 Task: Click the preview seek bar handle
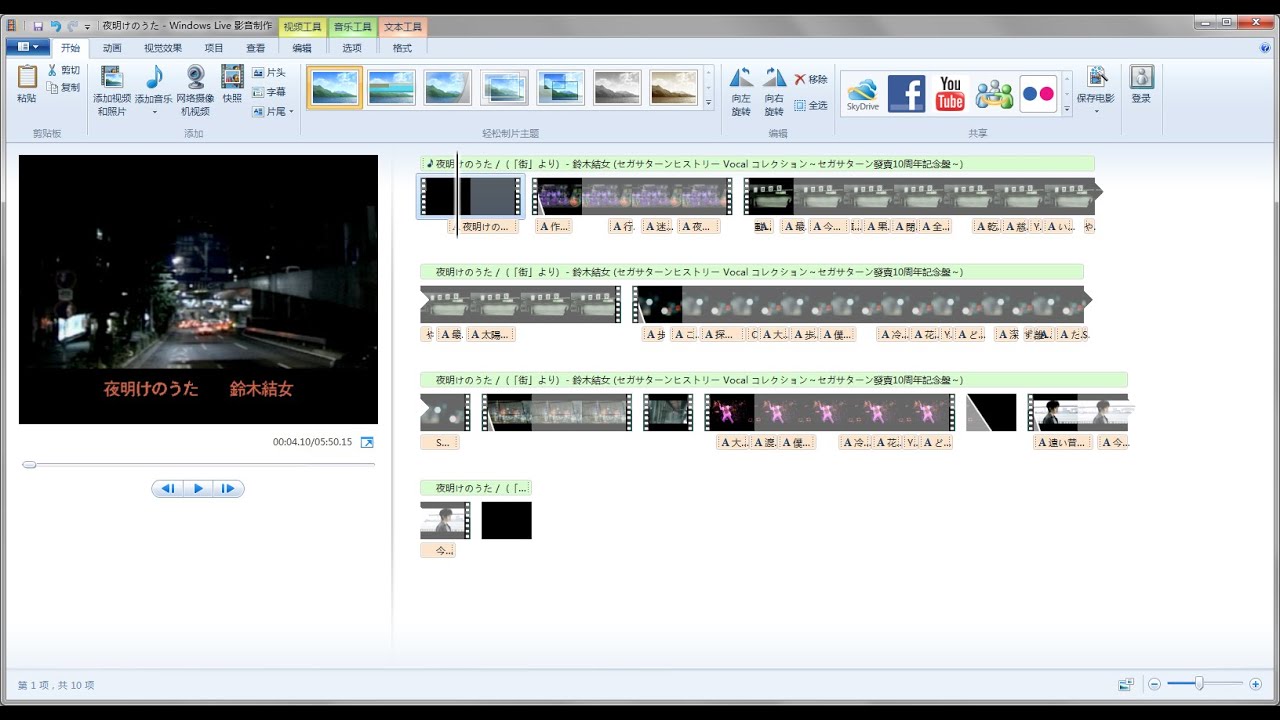[29, 464]
